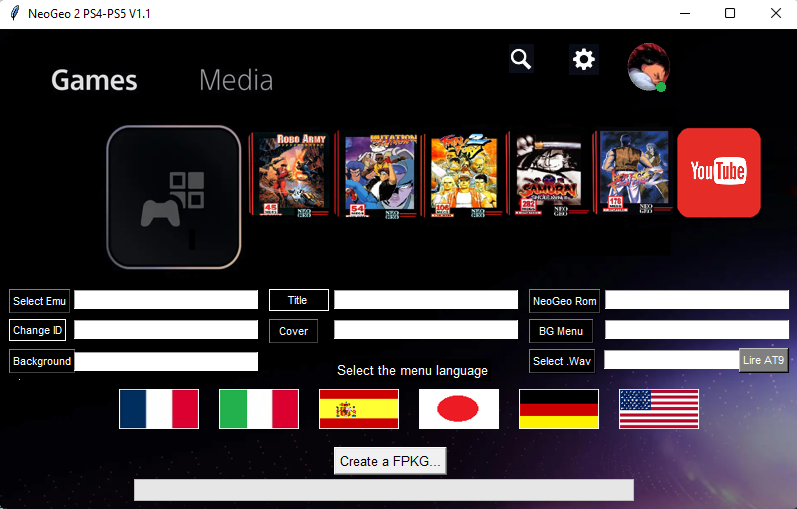Select the game controller library tile
This screenshot has width=797, height=509.
point(174,197)
